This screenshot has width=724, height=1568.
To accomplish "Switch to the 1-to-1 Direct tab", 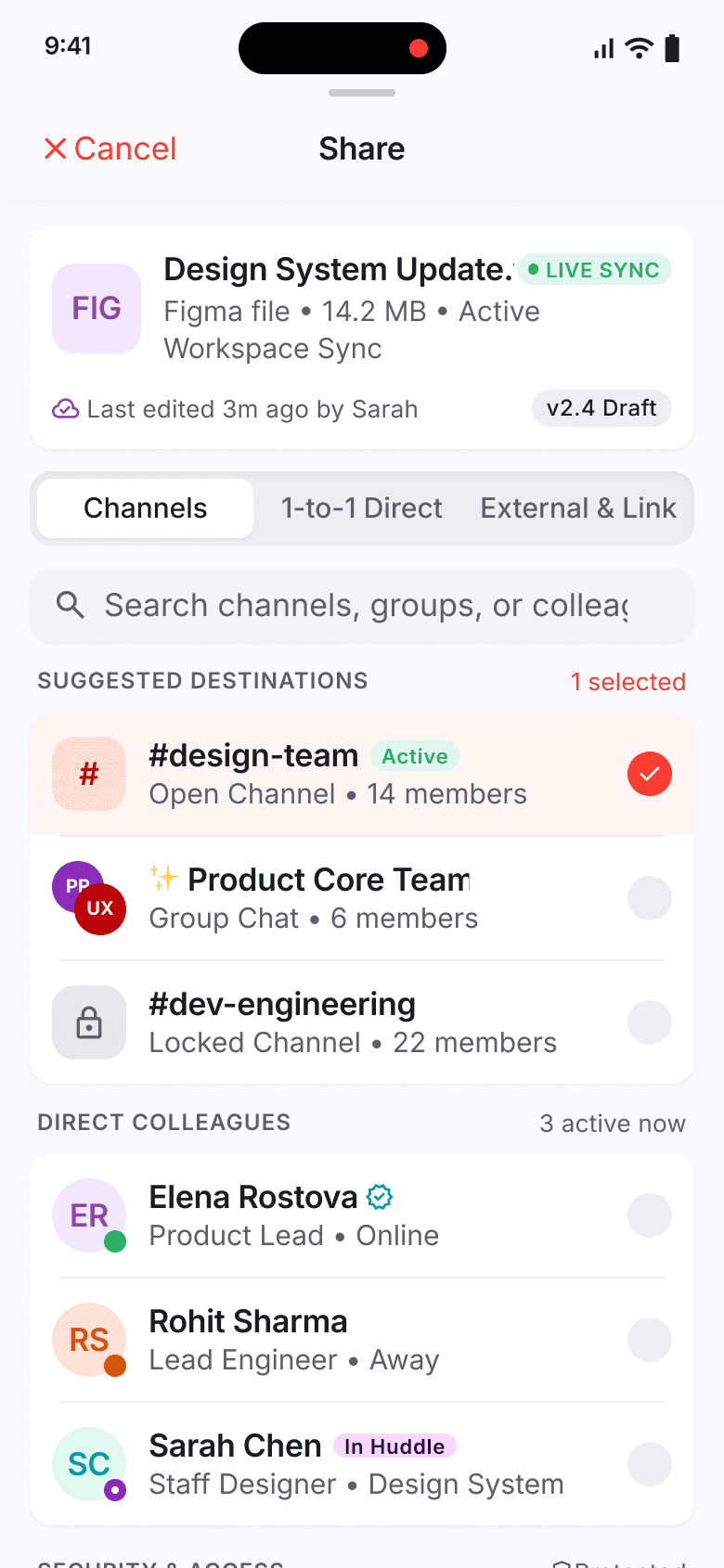I will click(x=362, y=508).
